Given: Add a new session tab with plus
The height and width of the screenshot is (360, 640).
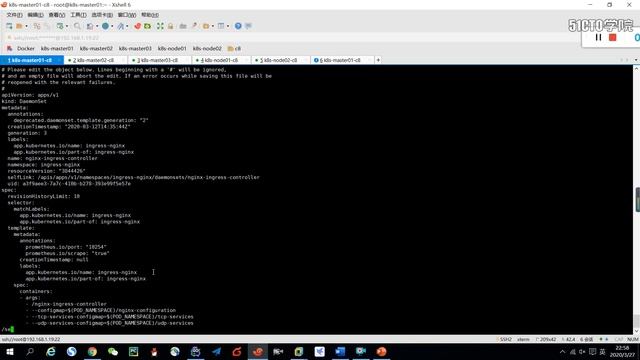Looking at the screenshot, I should pyautogui.click(x=378, y=60).
